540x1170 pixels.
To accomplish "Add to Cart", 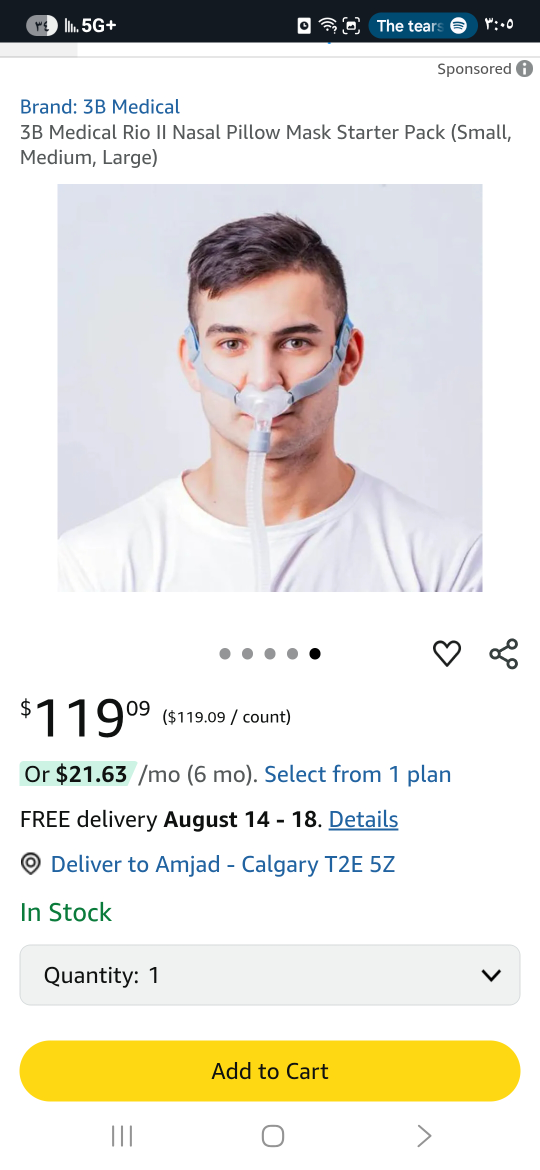I will pyautogui.click(x=270, y=1071).
